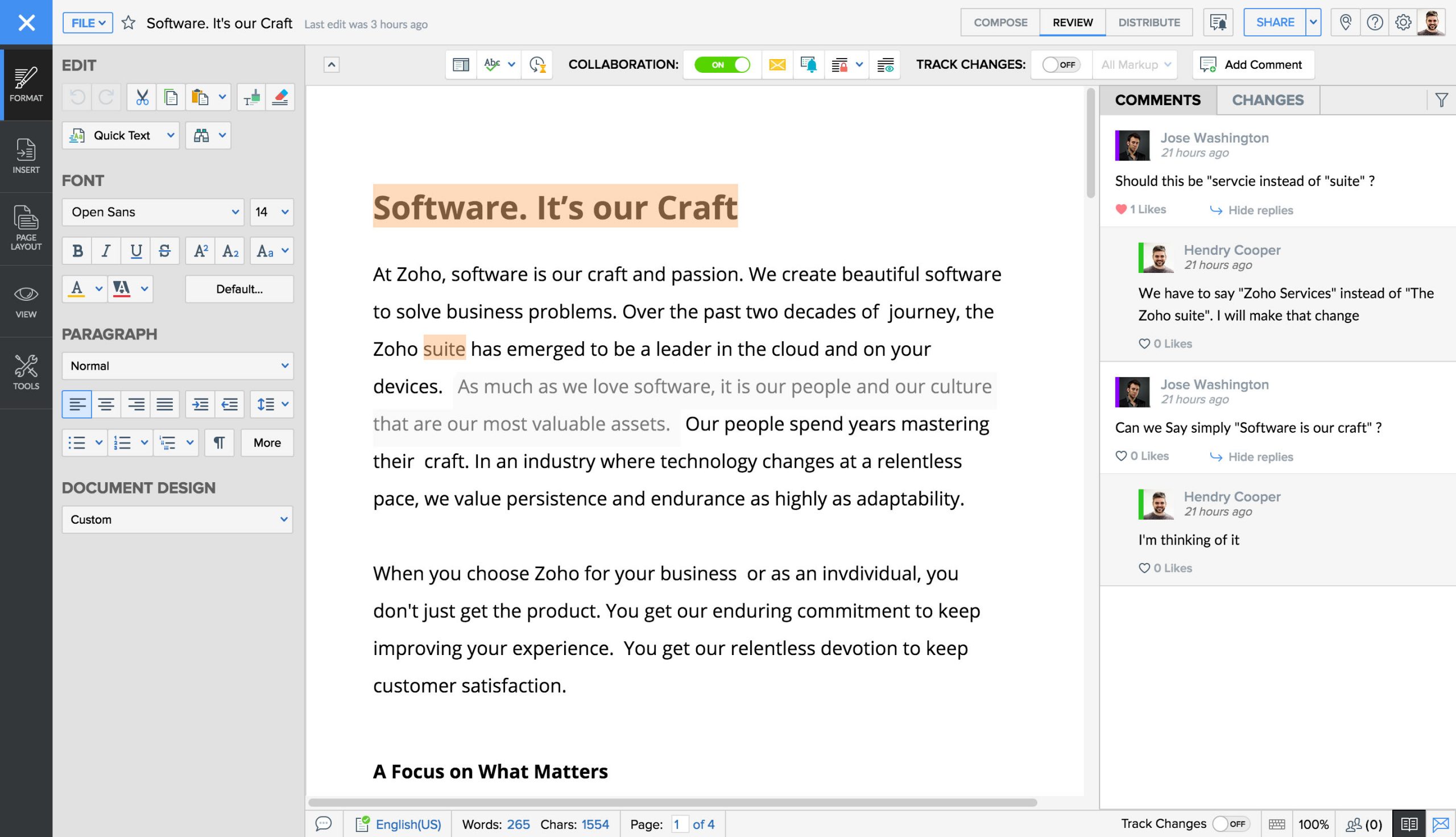The width and height of the screenshot is (1456, 837).
Task: Click the View panel icon in sidebar
Action: [x=27, y=300]
